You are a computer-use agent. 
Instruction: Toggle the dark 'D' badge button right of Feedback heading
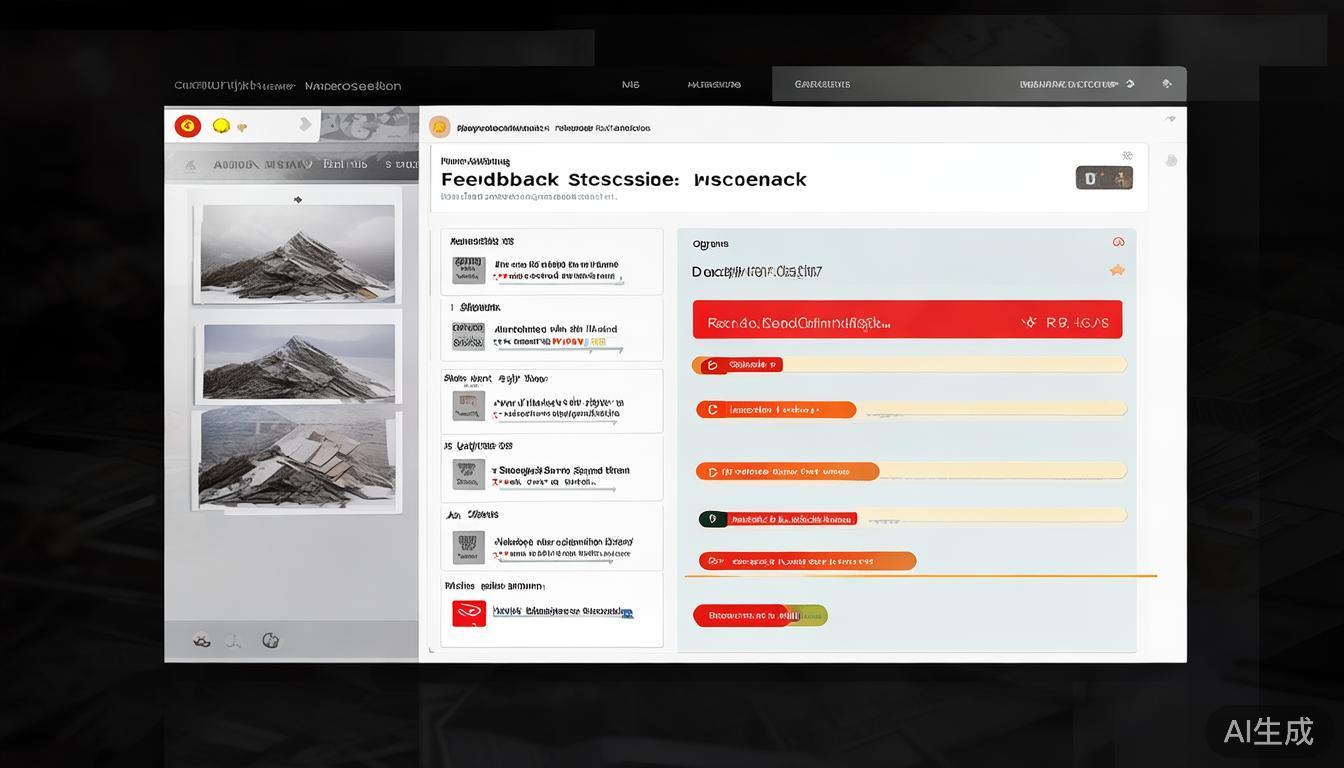pos(1104,178)
